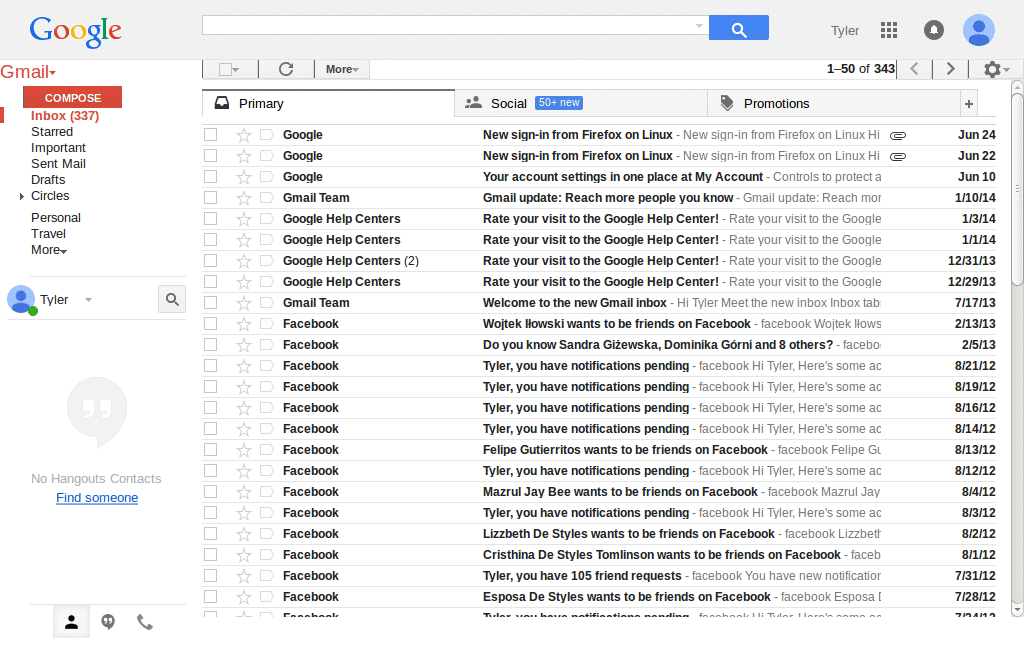Check the Jun 24 Google email checkbox
The image size is (1024, 645).
[x=210, y=134]
